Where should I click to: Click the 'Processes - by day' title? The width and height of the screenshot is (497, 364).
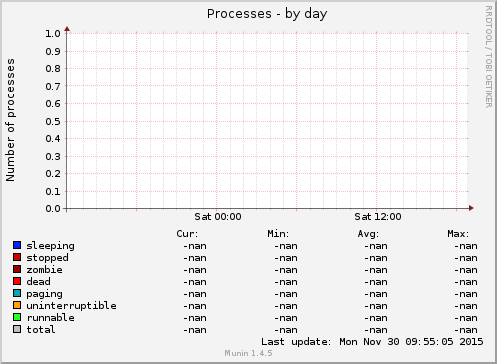[x=267, y=14]
